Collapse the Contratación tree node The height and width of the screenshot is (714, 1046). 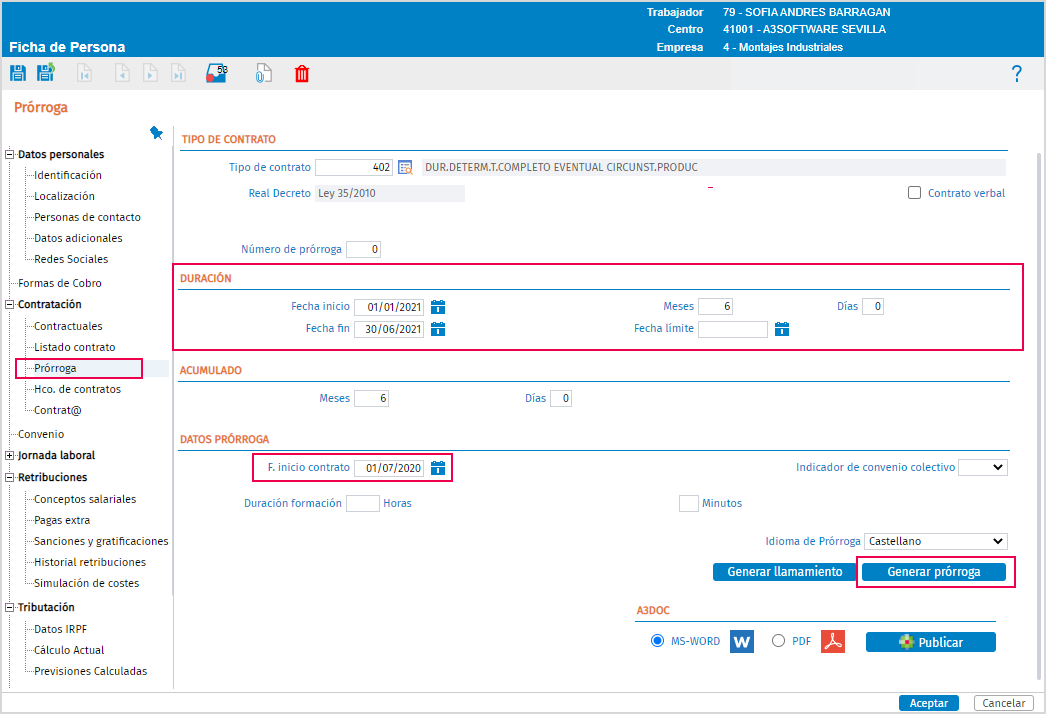click(x=9, y=304)
